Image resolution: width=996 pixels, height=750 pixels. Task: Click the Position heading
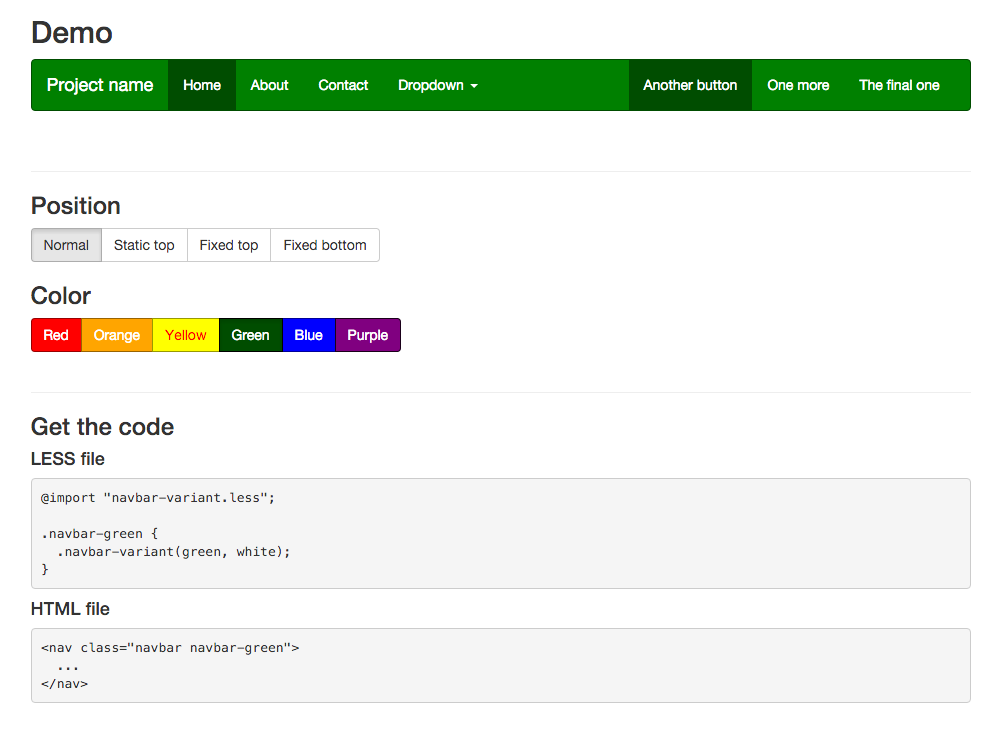76,206
